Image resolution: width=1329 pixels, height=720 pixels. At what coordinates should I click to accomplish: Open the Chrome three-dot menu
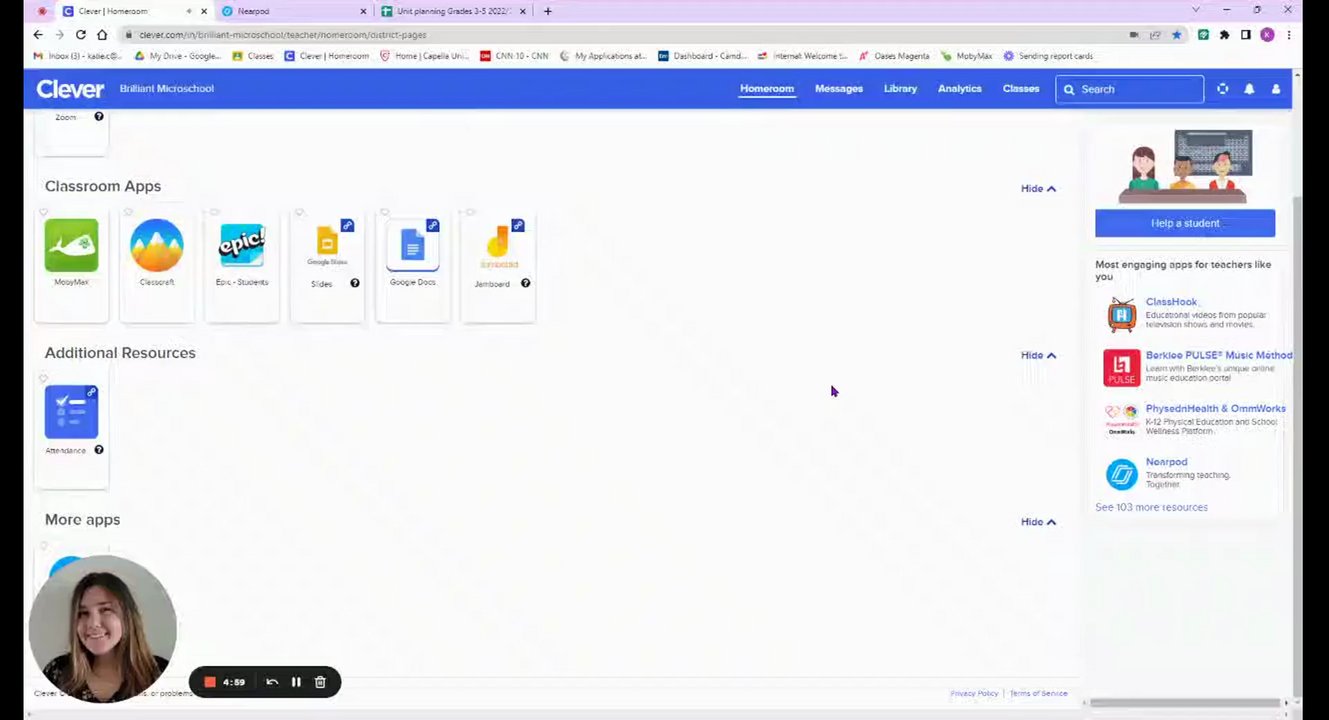point(1288,34)
